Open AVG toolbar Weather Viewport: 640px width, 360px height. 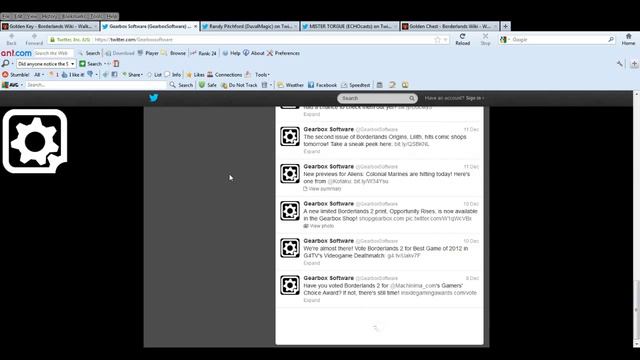pos(291,85)
